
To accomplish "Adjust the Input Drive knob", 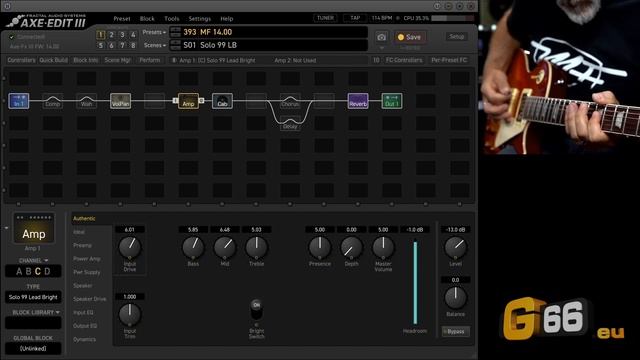I will click(130, 247).
